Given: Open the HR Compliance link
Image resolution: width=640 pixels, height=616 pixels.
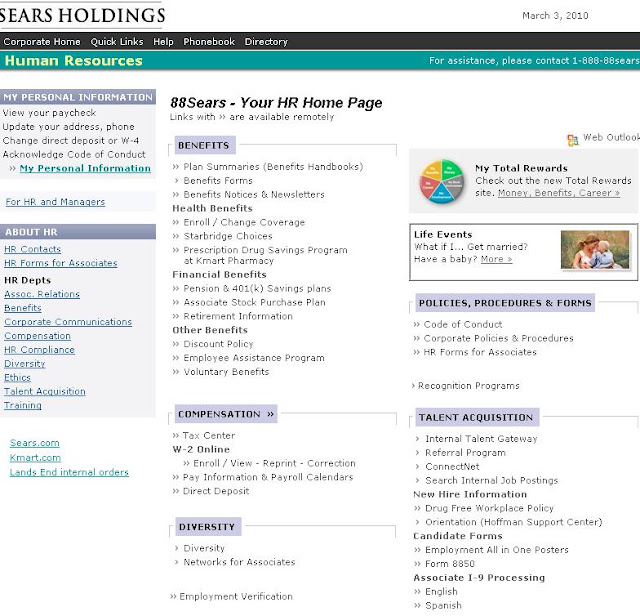Looking at the screenshot, I should 39,350.
